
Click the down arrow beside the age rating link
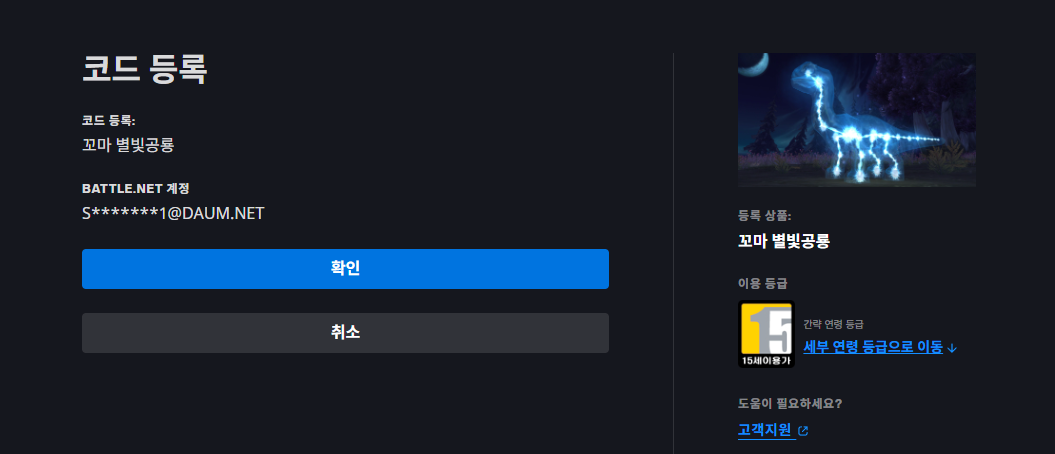click(x=951, y=348)
